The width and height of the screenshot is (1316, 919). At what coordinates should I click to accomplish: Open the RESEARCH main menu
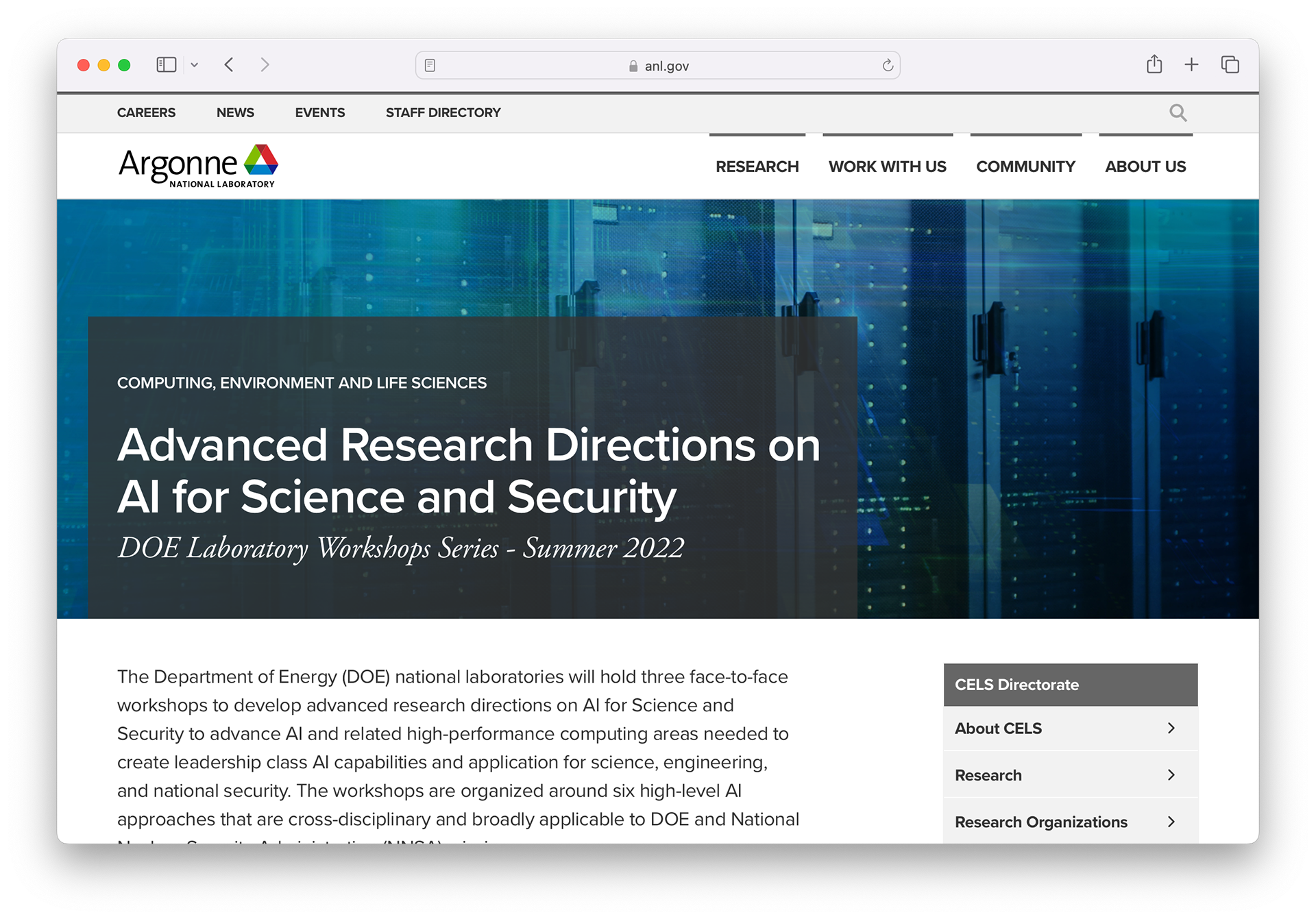coord(757,167)
